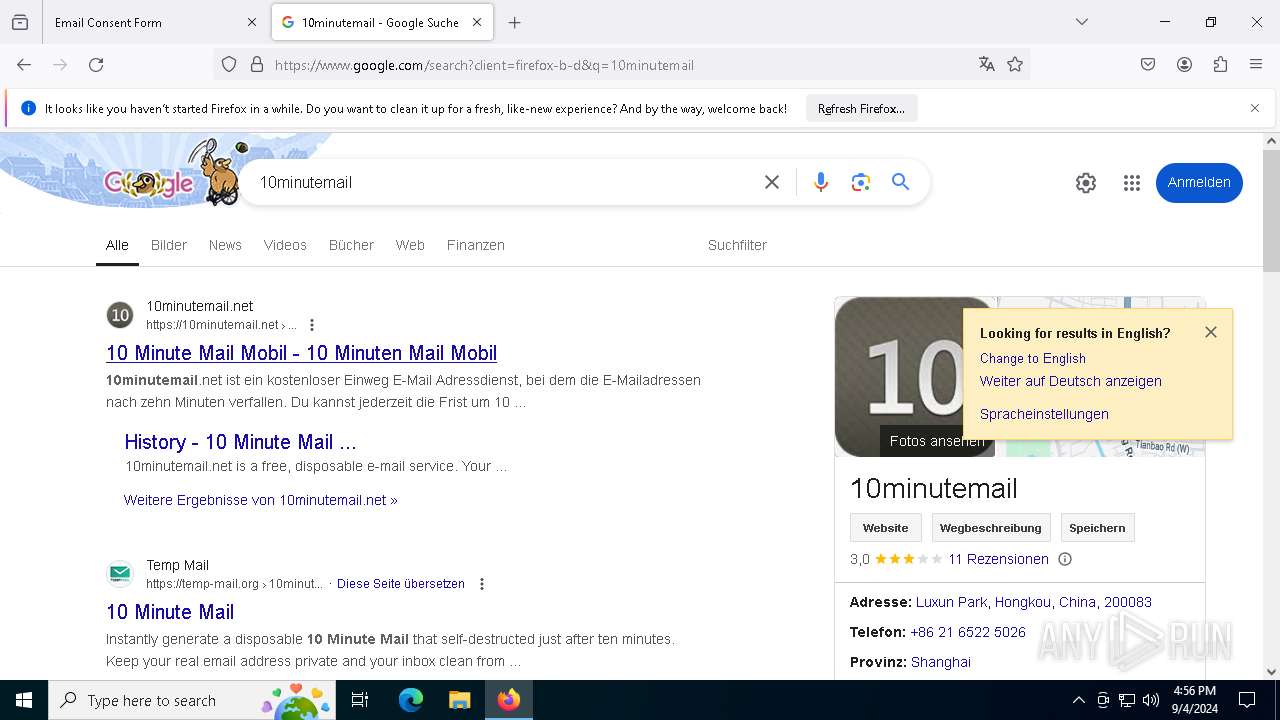Open Weitere Ergebnisse von 10minutemail.net

(x=261, y=500)
